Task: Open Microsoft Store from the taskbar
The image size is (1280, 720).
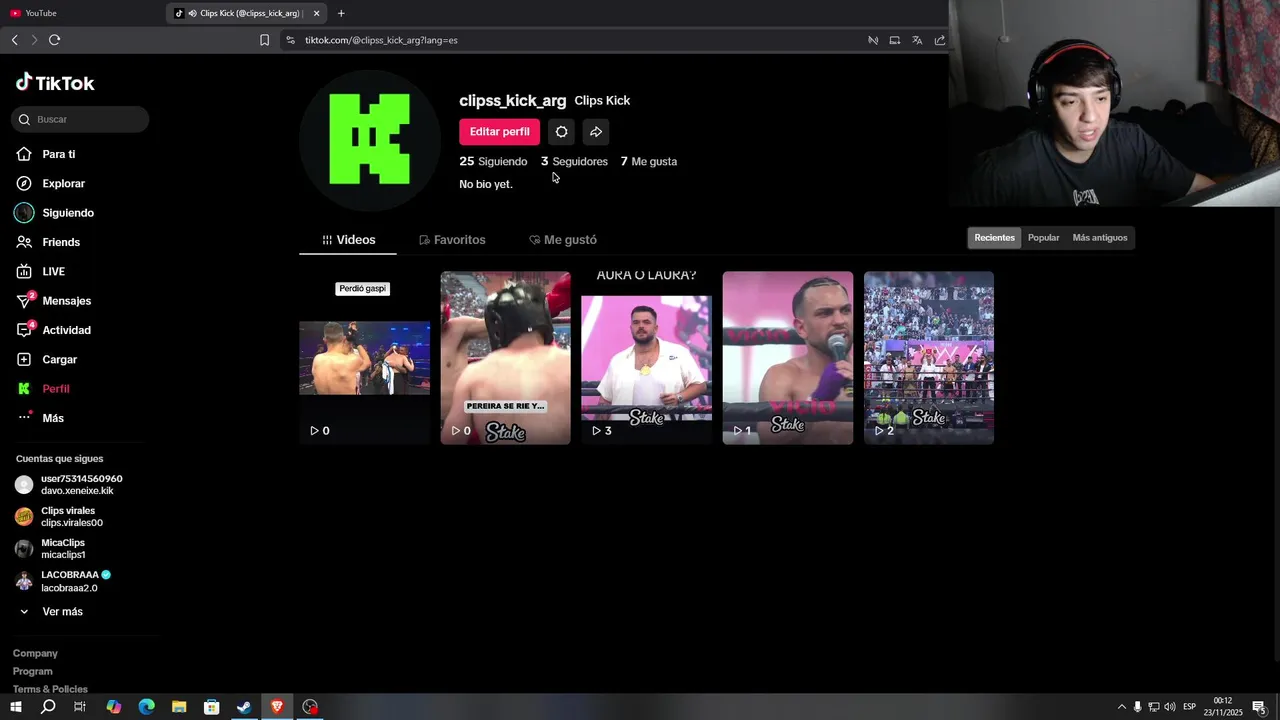Action: (212, 707)
